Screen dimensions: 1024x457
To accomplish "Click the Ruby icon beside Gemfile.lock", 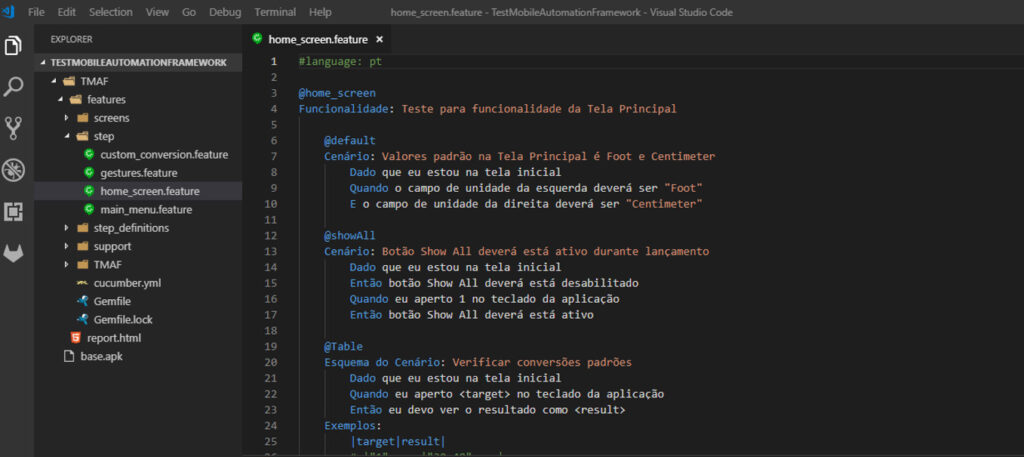I will [82, 319].
